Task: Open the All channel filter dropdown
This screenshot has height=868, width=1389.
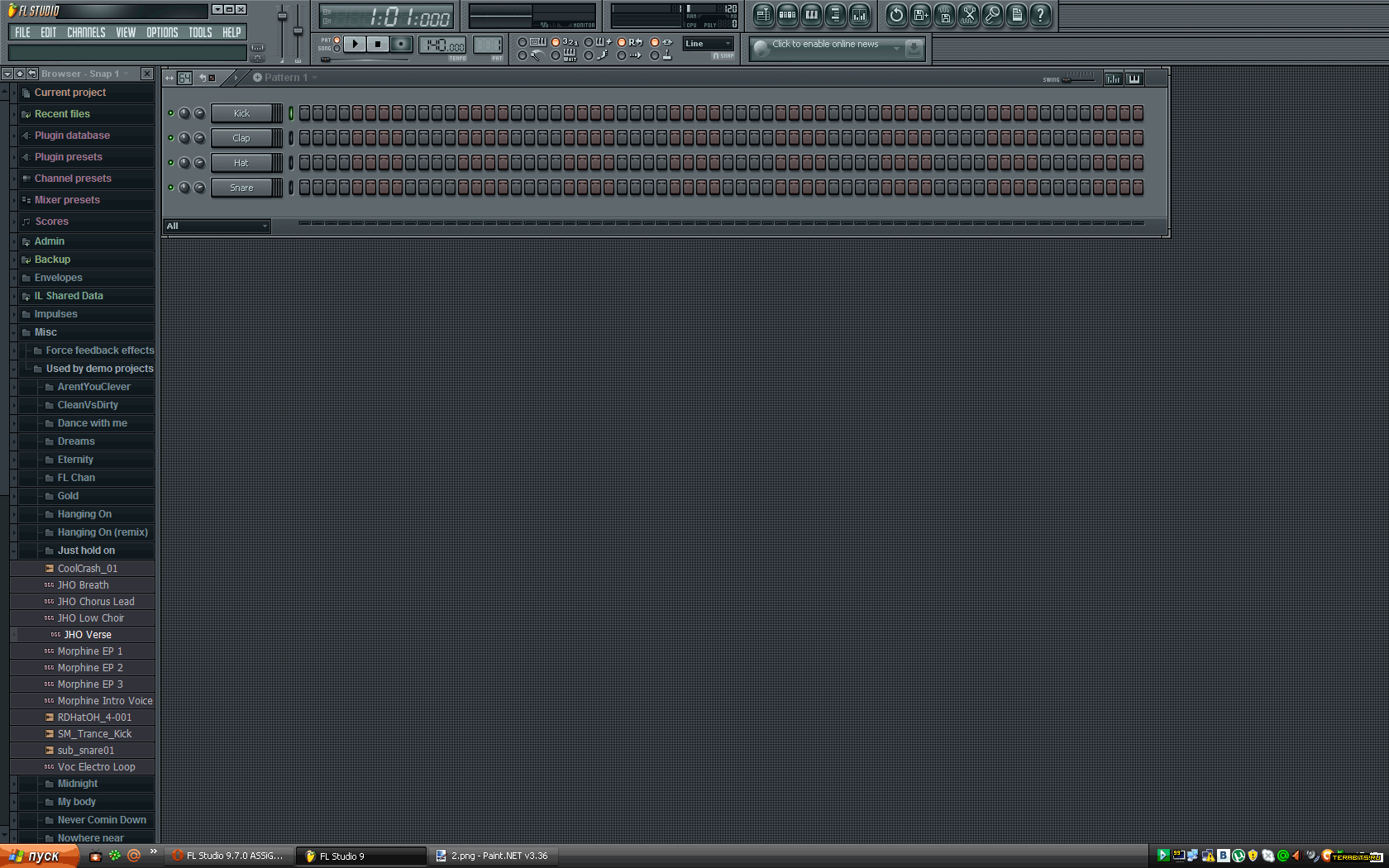Action: point(217,226)
